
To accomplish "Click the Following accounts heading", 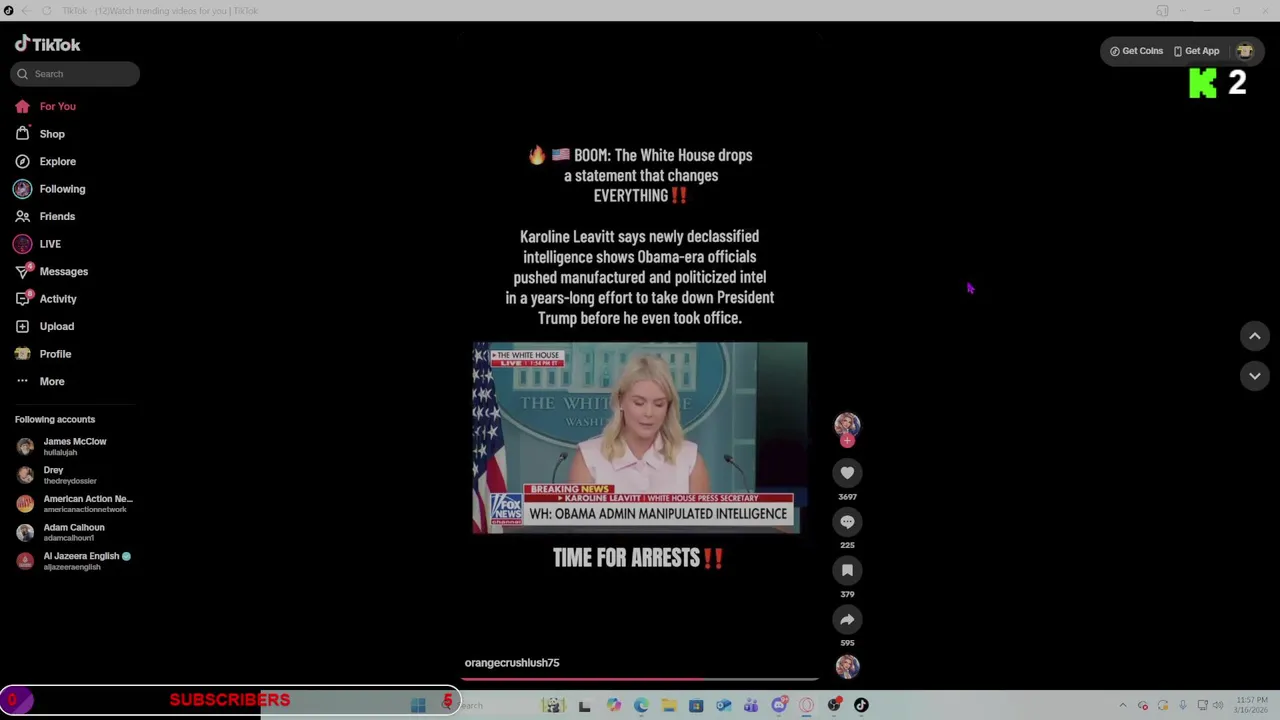I will (55, 420).
